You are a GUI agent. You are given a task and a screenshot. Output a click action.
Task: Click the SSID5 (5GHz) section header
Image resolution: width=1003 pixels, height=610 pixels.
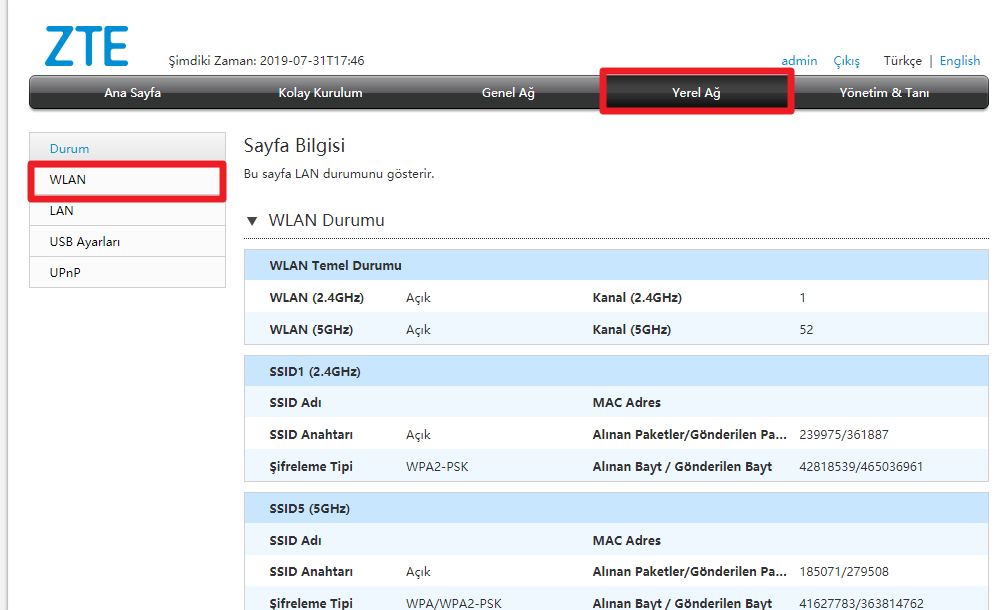point(309,509)
